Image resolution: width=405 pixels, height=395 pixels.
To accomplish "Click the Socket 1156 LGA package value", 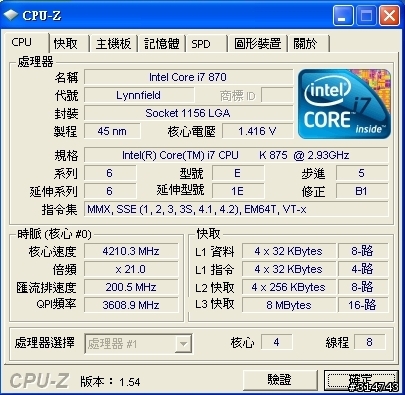I will (188, 113).
